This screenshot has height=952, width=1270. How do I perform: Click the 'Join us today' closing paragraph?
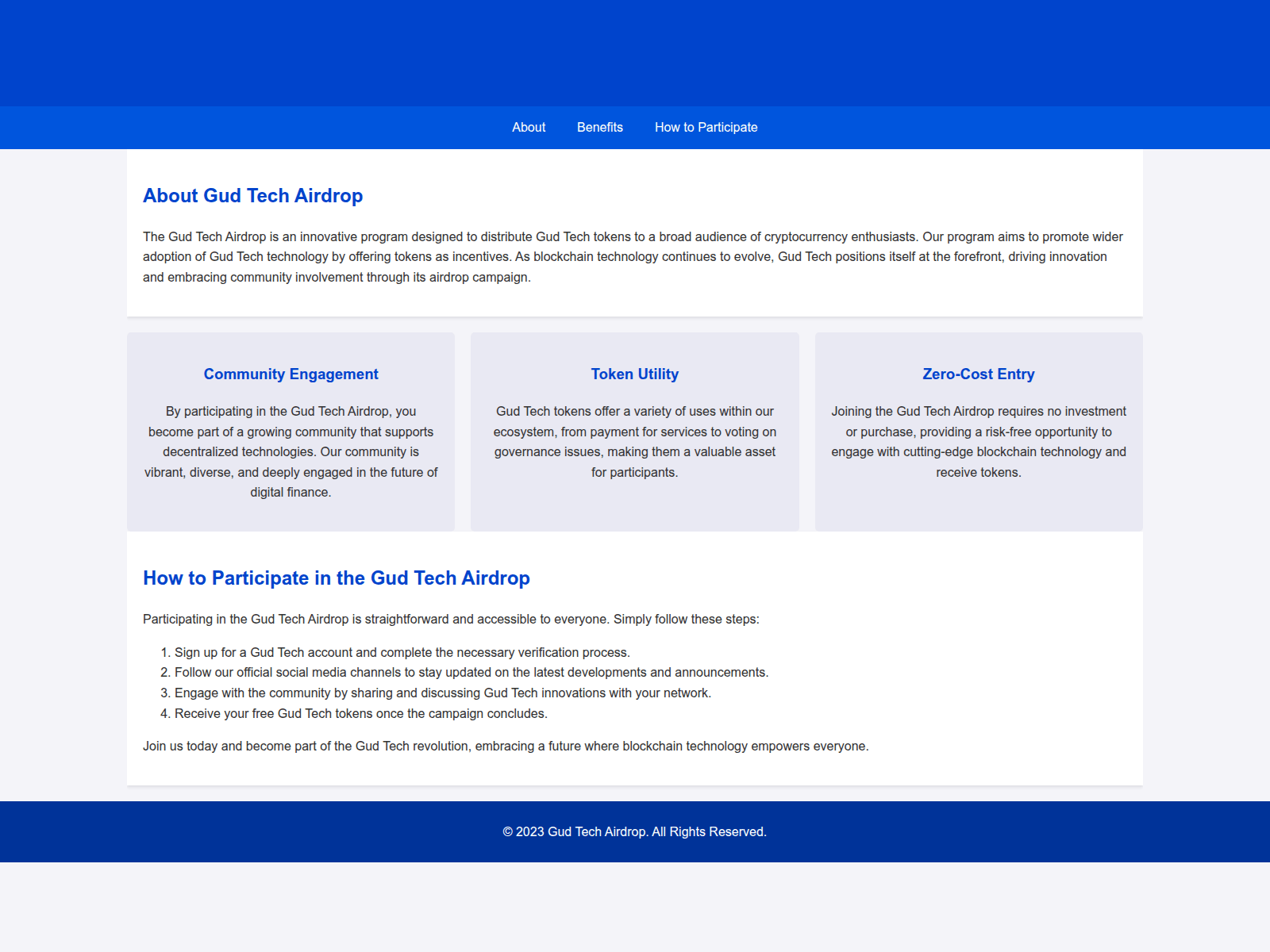[506, 746]
